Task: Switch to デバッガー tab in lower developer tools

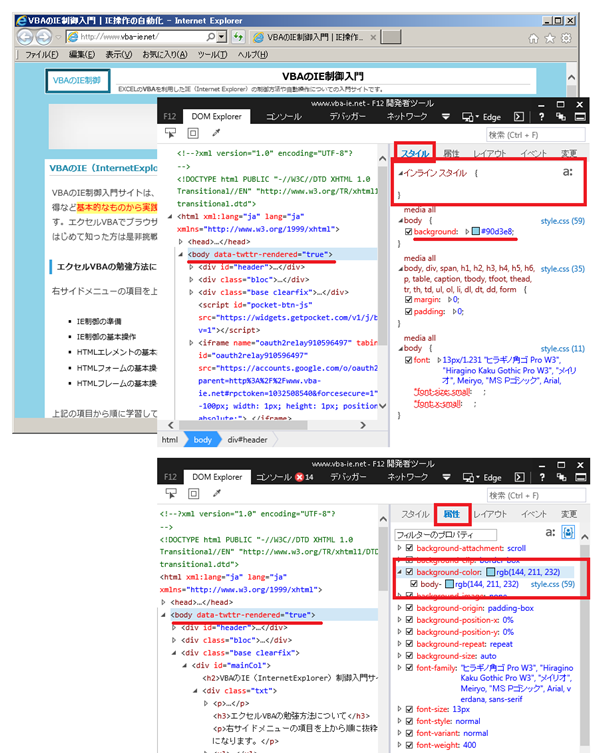Action: (348, 477)
